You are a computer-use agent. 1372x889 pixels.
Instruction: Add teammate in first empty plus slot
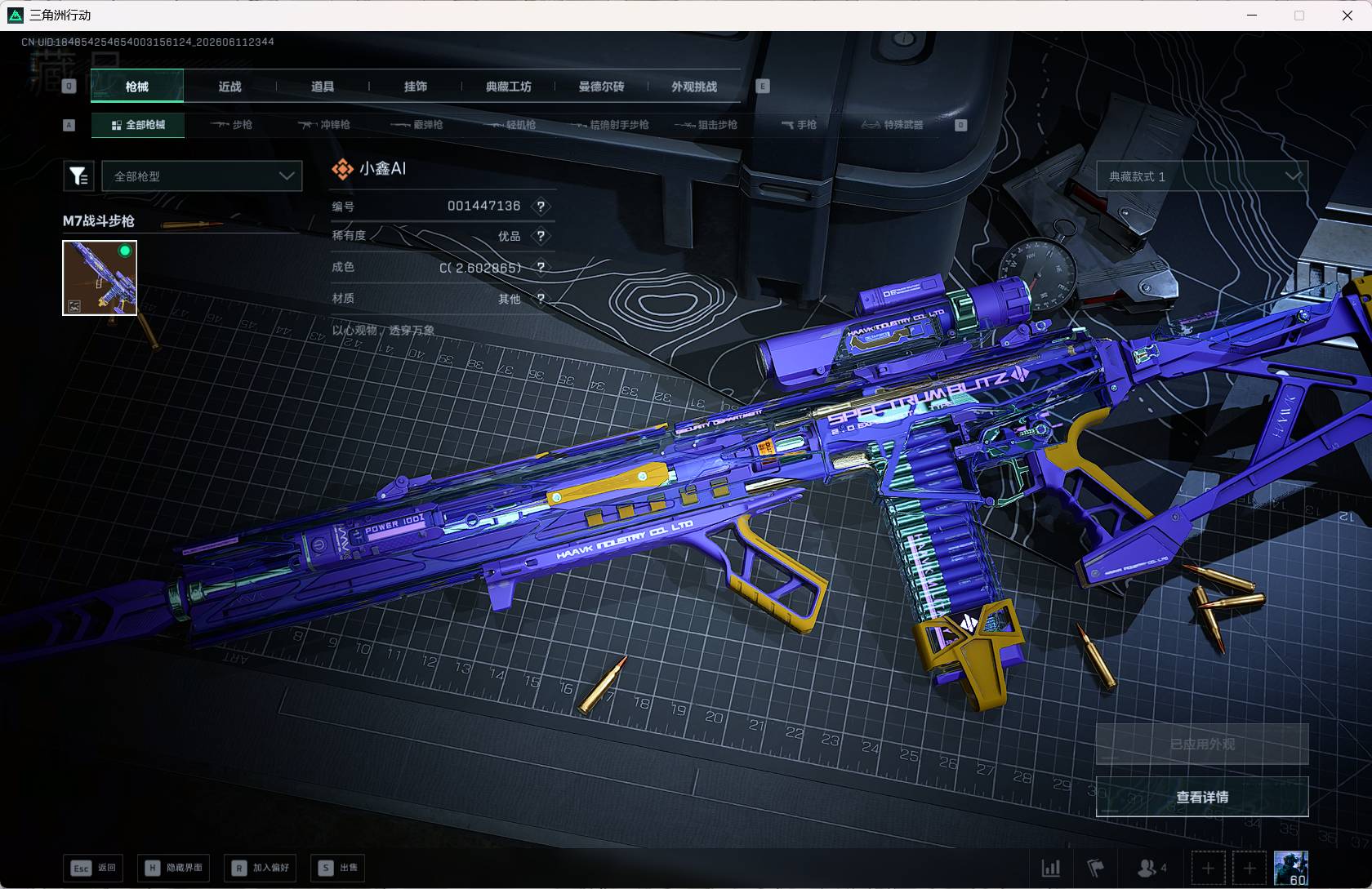point(1208,867)
